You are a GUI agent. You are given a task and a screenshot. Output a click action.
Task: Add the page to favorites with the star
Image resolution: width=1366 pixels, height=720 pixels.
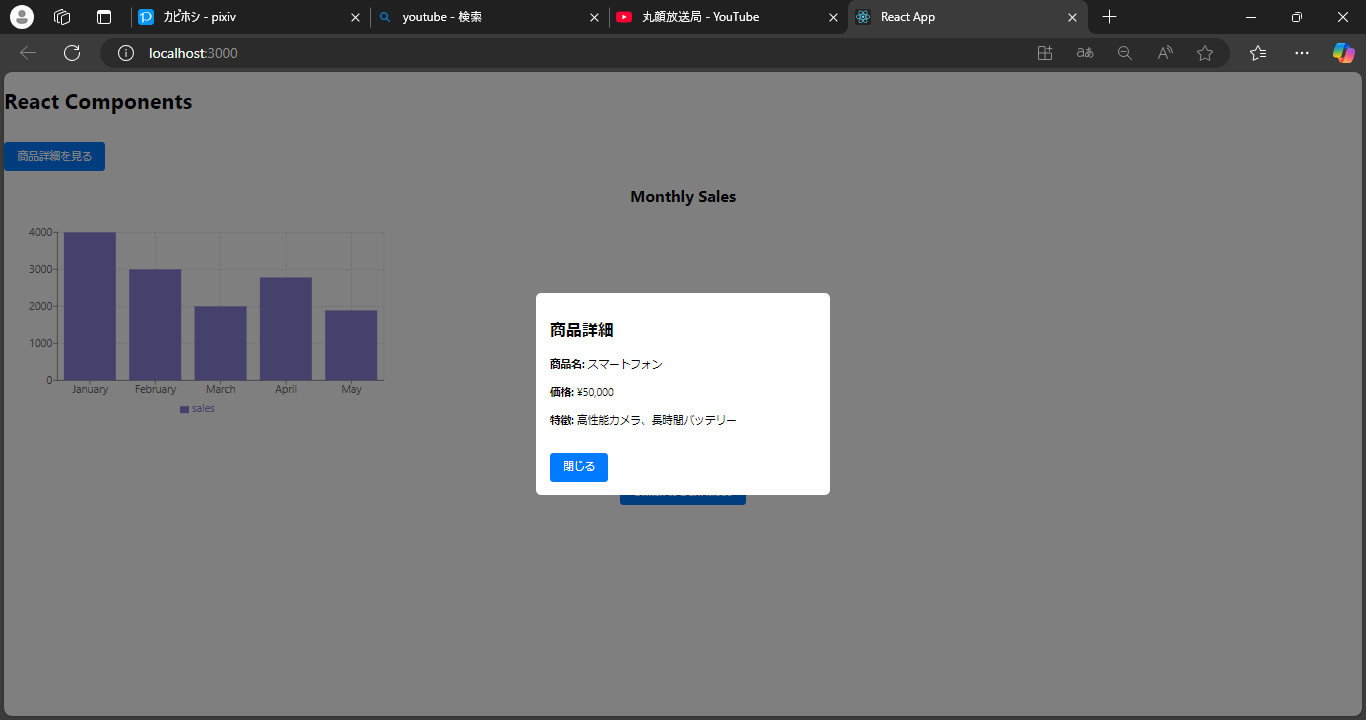[1204, 52]
